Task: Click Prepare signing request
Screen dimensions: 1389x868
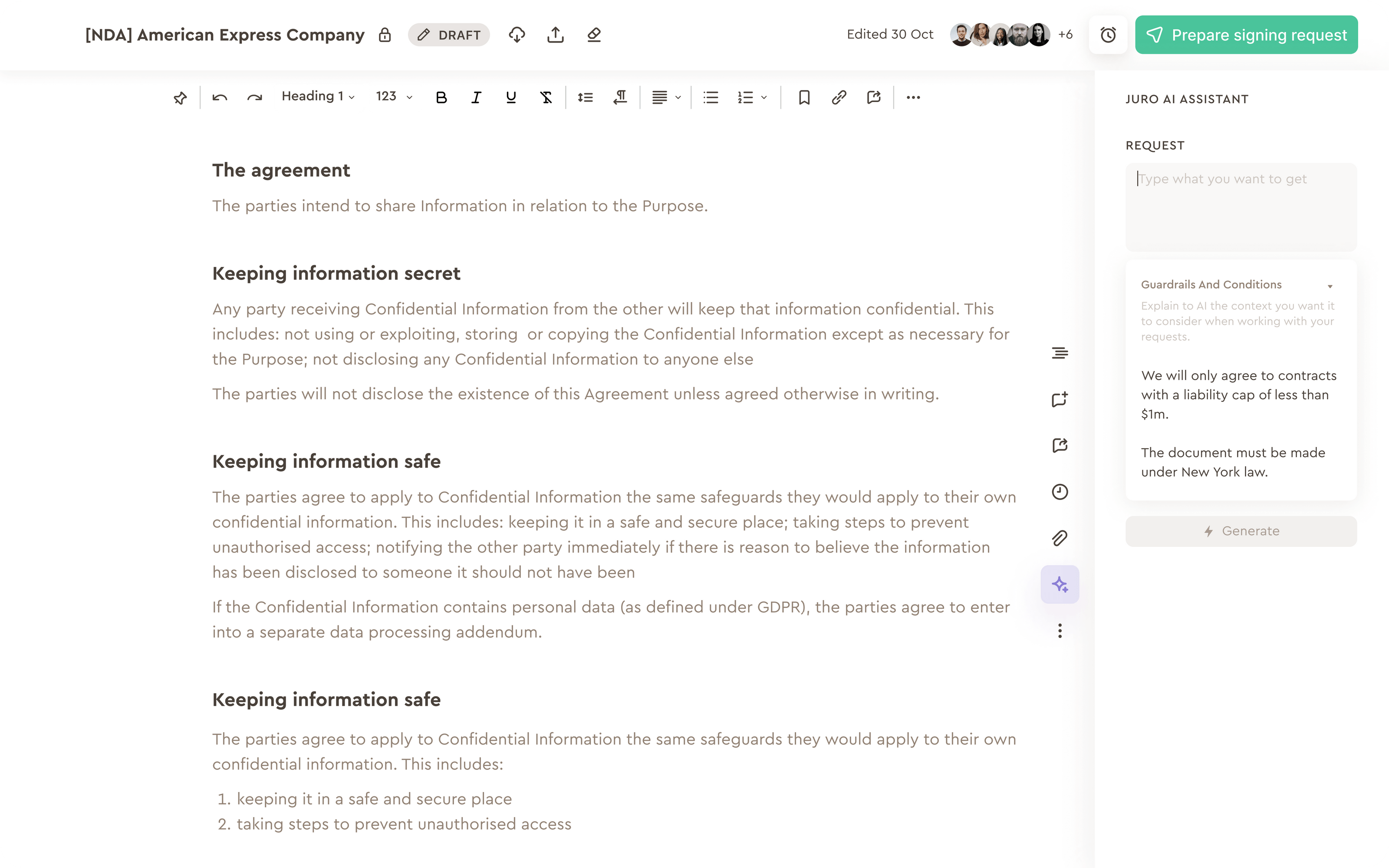Action: coord(1245,34)
